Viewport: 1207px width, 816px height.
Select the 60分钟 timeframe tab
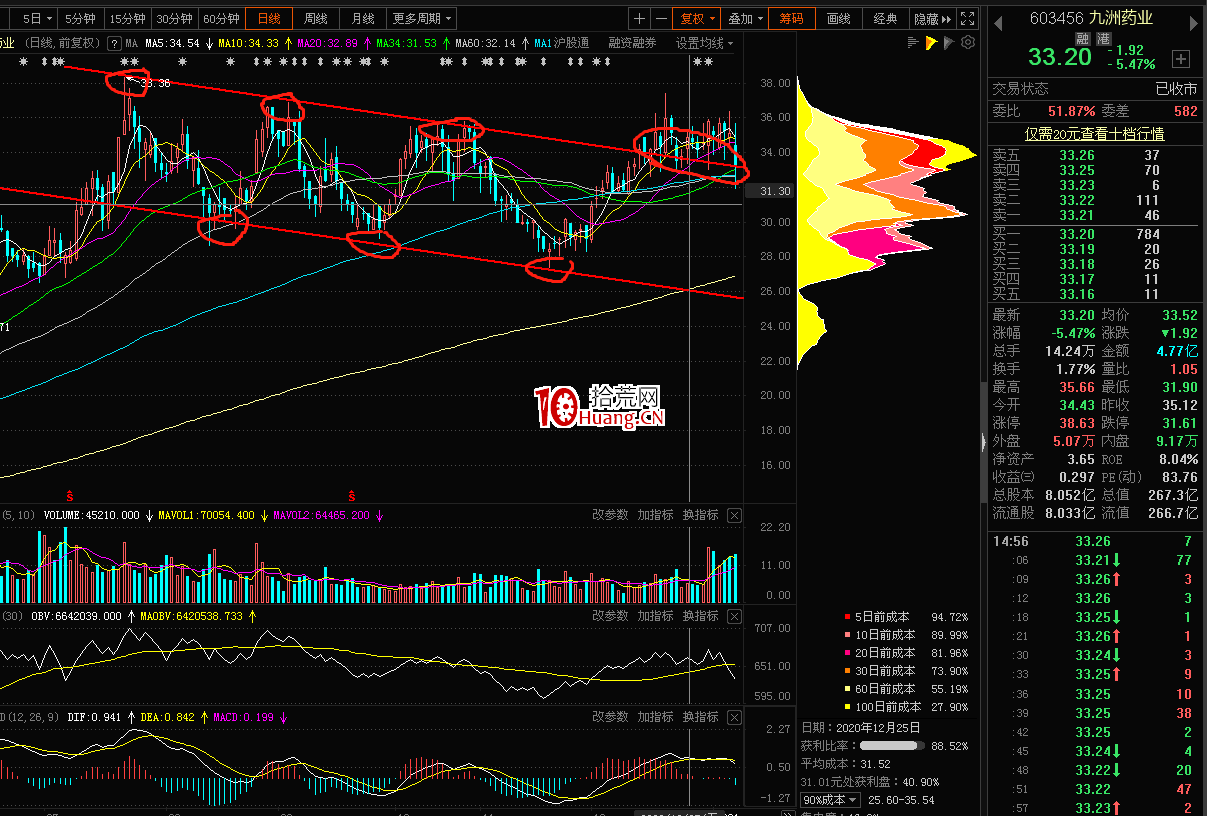pyautogui.click(x=221, y=18)
